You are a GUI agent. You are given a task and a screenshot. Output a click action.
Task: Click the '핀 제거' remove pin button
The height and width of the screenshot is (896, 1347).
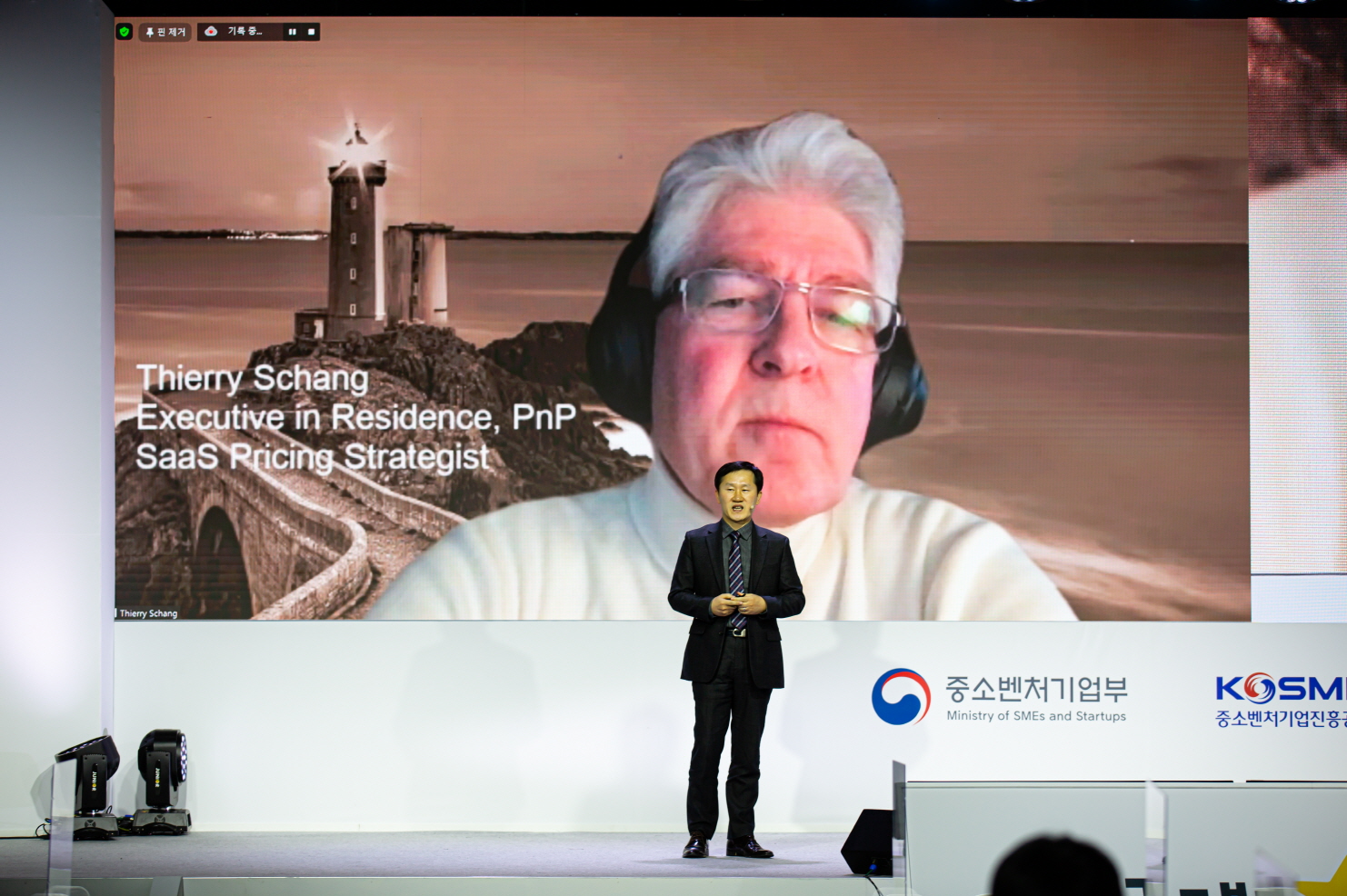click(165, 32)
